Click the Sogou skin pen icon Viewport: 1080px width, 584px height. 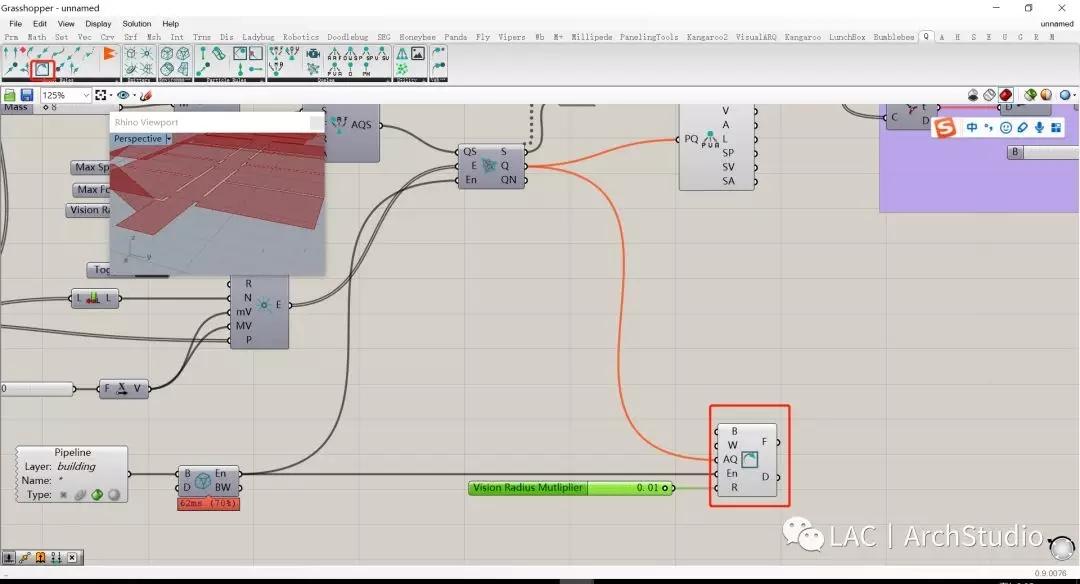pos(1023,127)
